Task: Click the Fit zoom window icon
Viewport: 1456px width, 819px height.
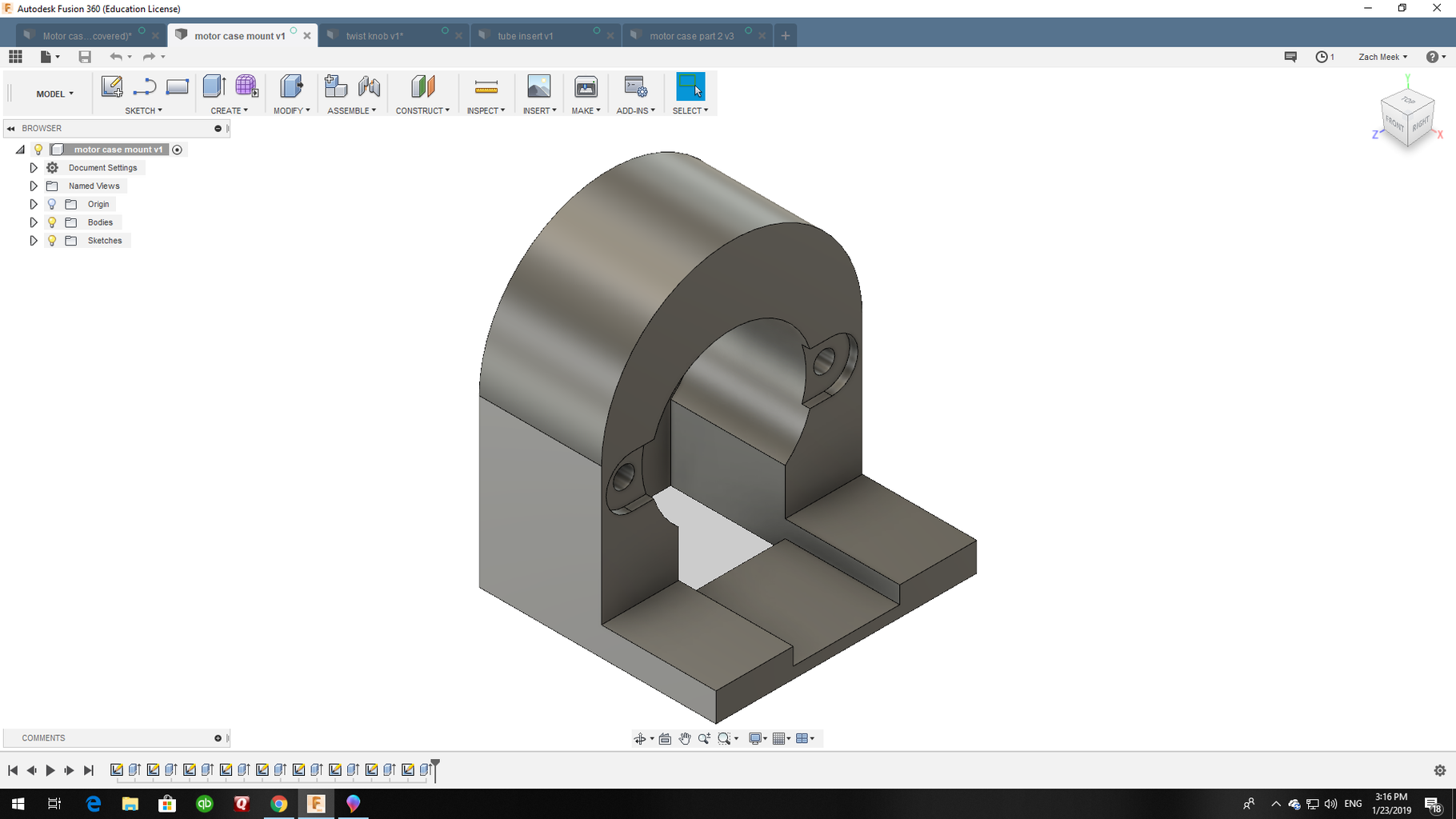Action: [724, 738]
